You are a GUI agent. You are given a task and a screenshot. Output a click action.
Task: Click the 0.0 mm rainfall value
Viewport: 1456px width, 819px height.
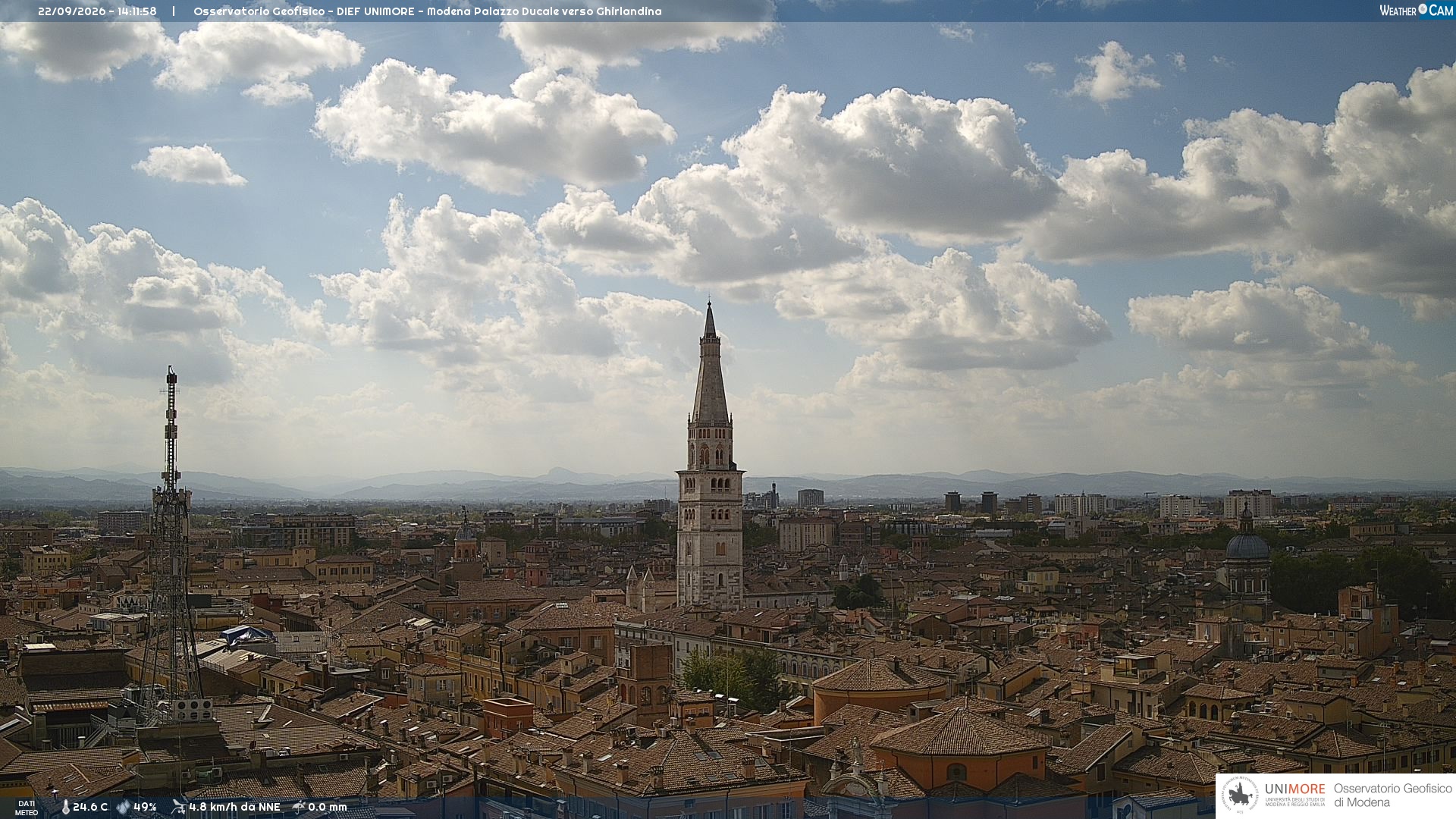point(328,807)
